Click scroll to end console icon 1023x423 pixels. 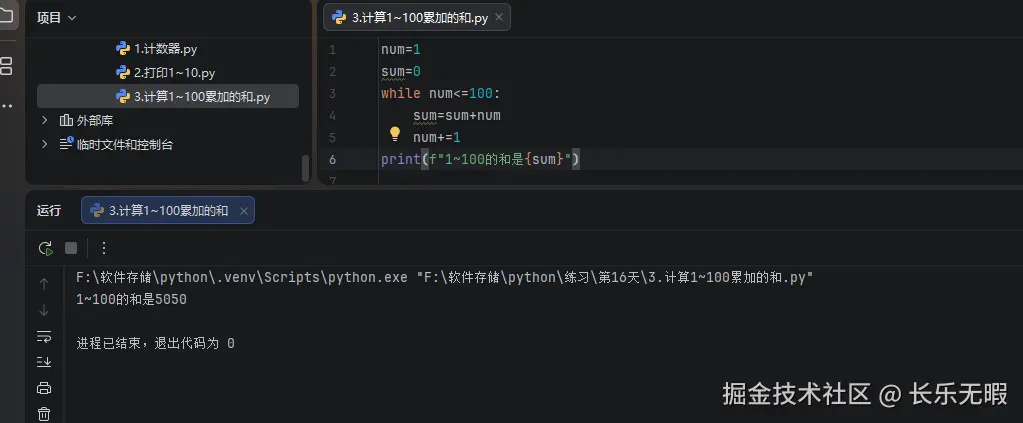click(44, 362)
